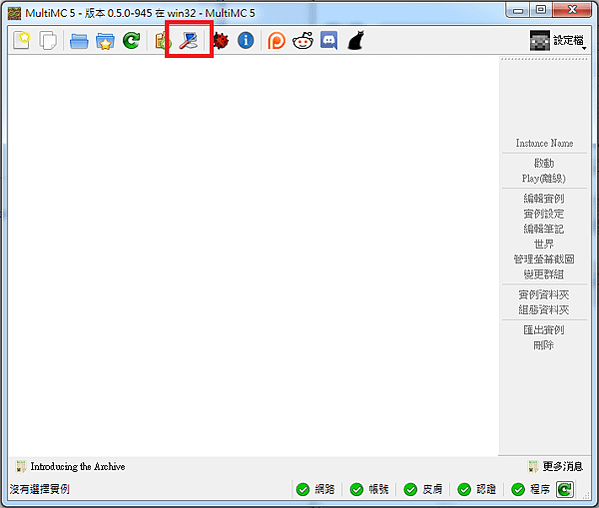Open 組態資料夾
Image resolution: width=599 pixels, height=508 pixels.
click(x=544, y=310)
